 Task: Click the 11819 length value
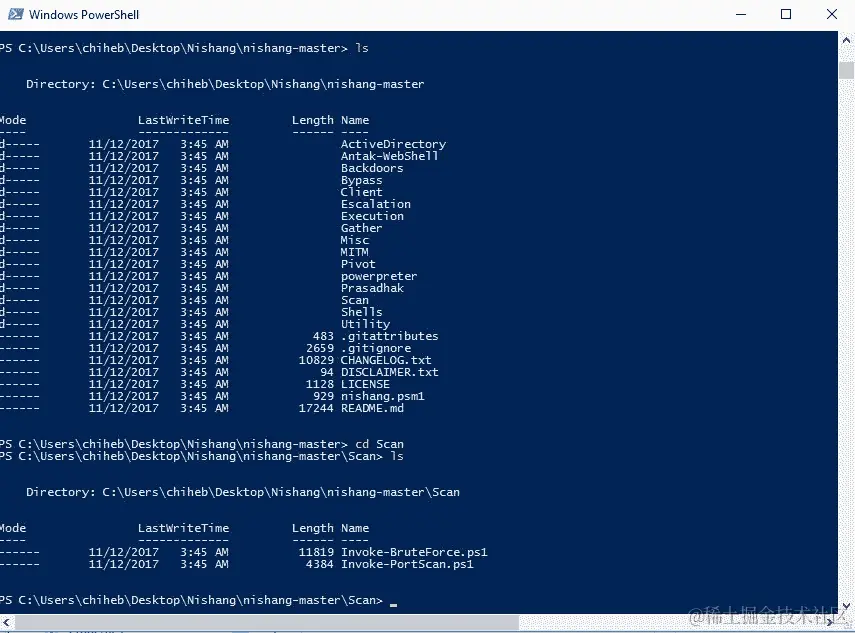pyautogui.click(x=316, y=552)
